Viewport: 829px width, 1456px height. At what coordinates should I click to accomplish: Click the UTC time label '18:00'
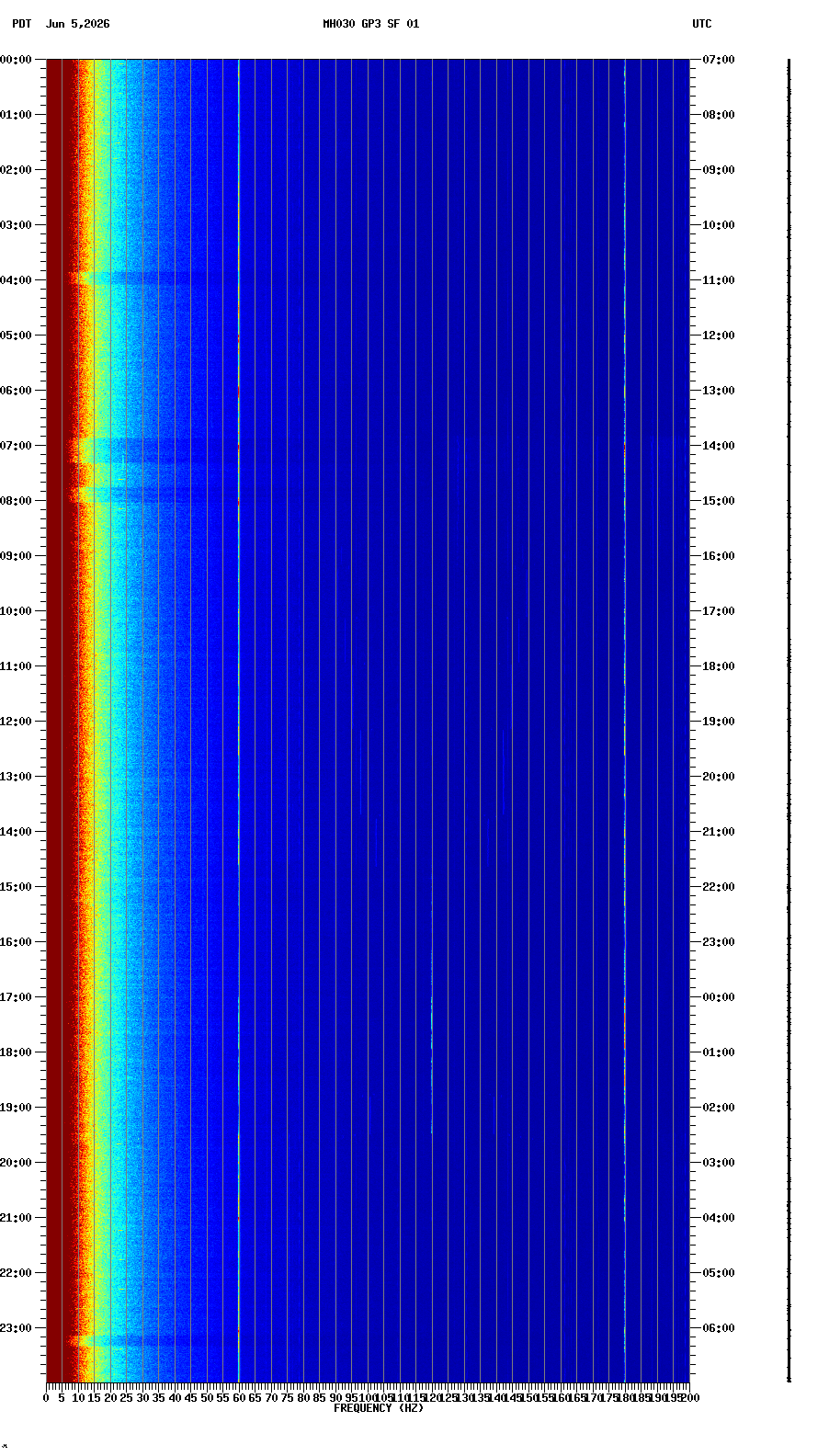point(719,666)
